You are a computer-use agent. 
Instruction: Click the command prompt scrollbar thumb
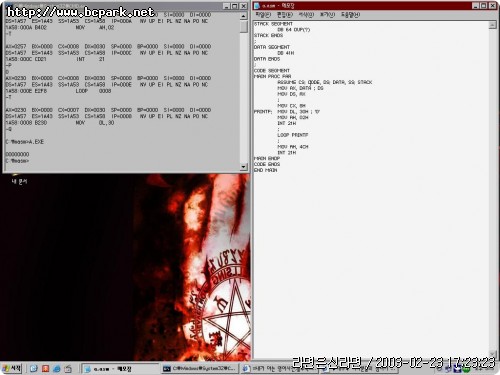coord(244,26)
